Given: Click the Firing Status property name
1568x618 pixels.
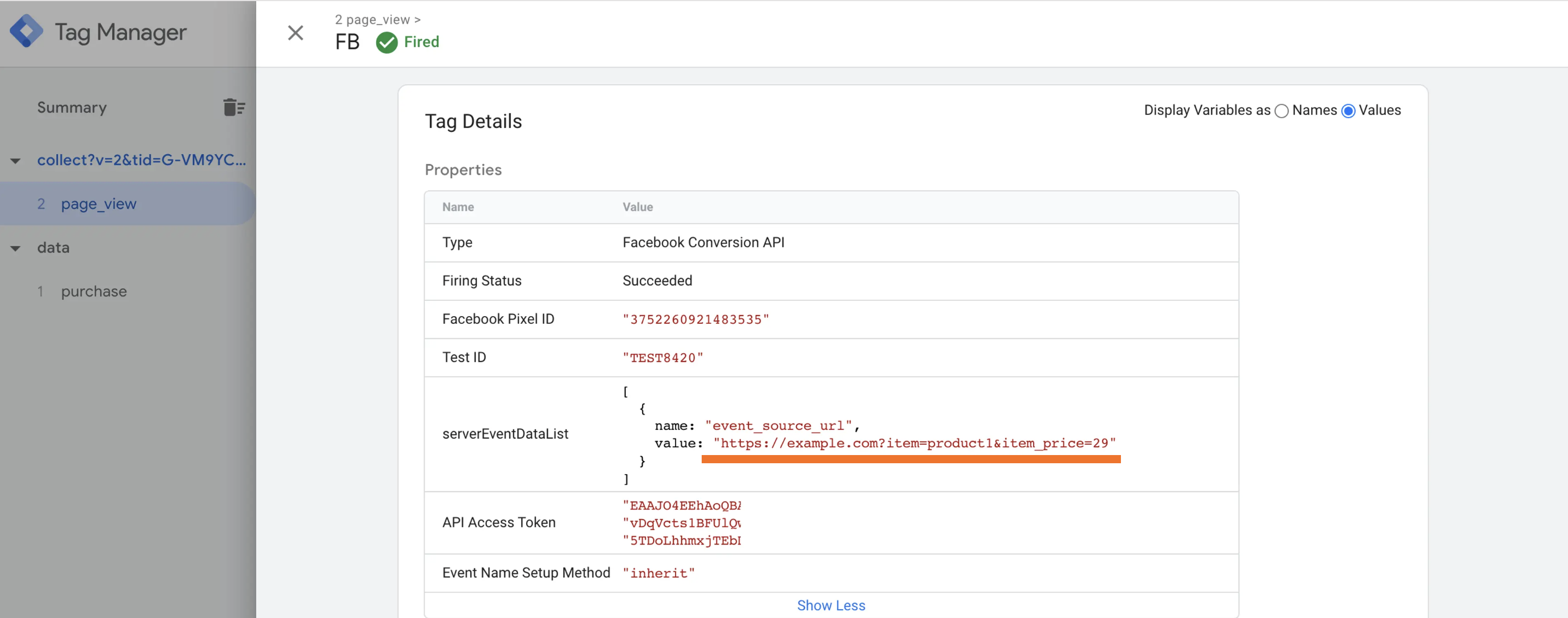Looking at the screenshot, I should [481, 281].
